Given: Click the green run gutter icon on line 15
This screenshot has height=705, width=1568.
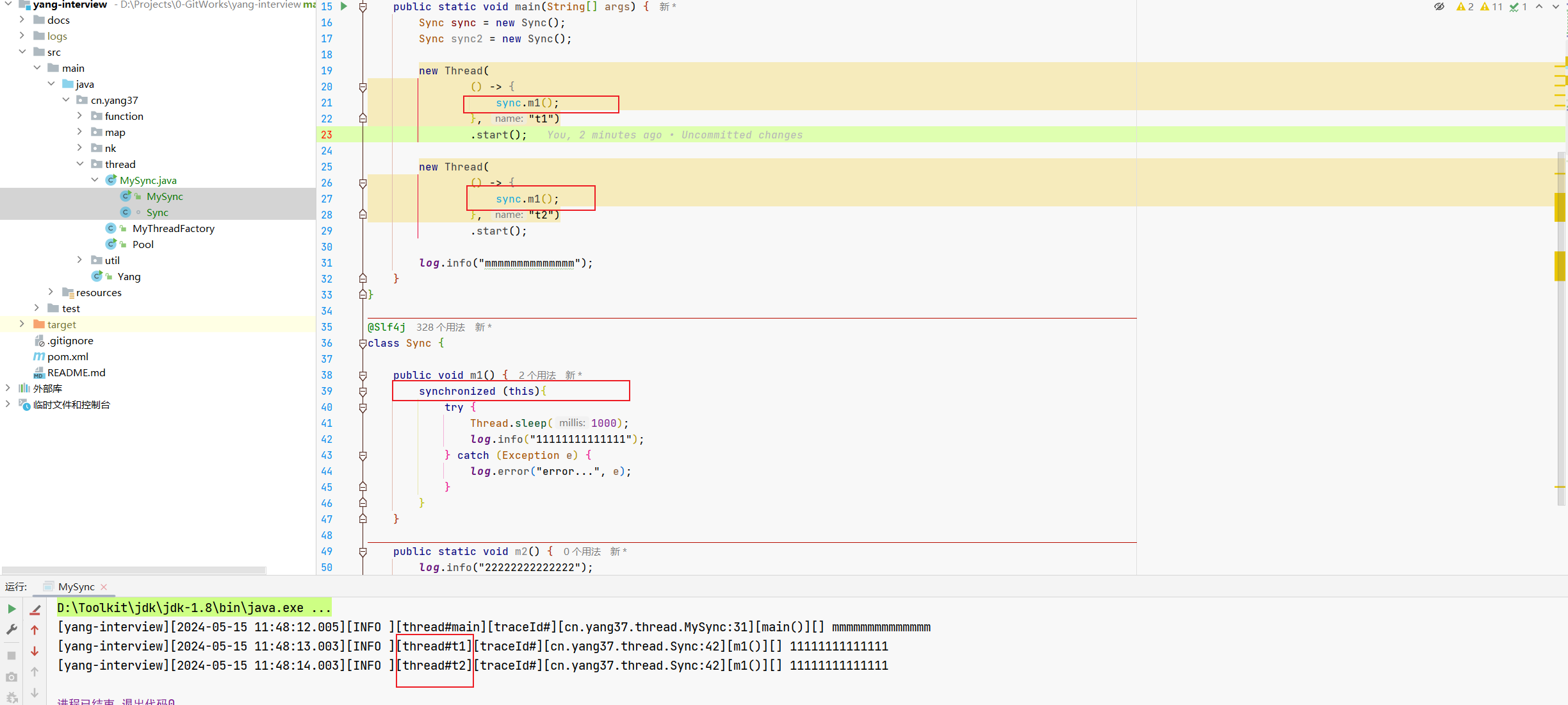Looking at the screenshot, I should pos(344,6).
